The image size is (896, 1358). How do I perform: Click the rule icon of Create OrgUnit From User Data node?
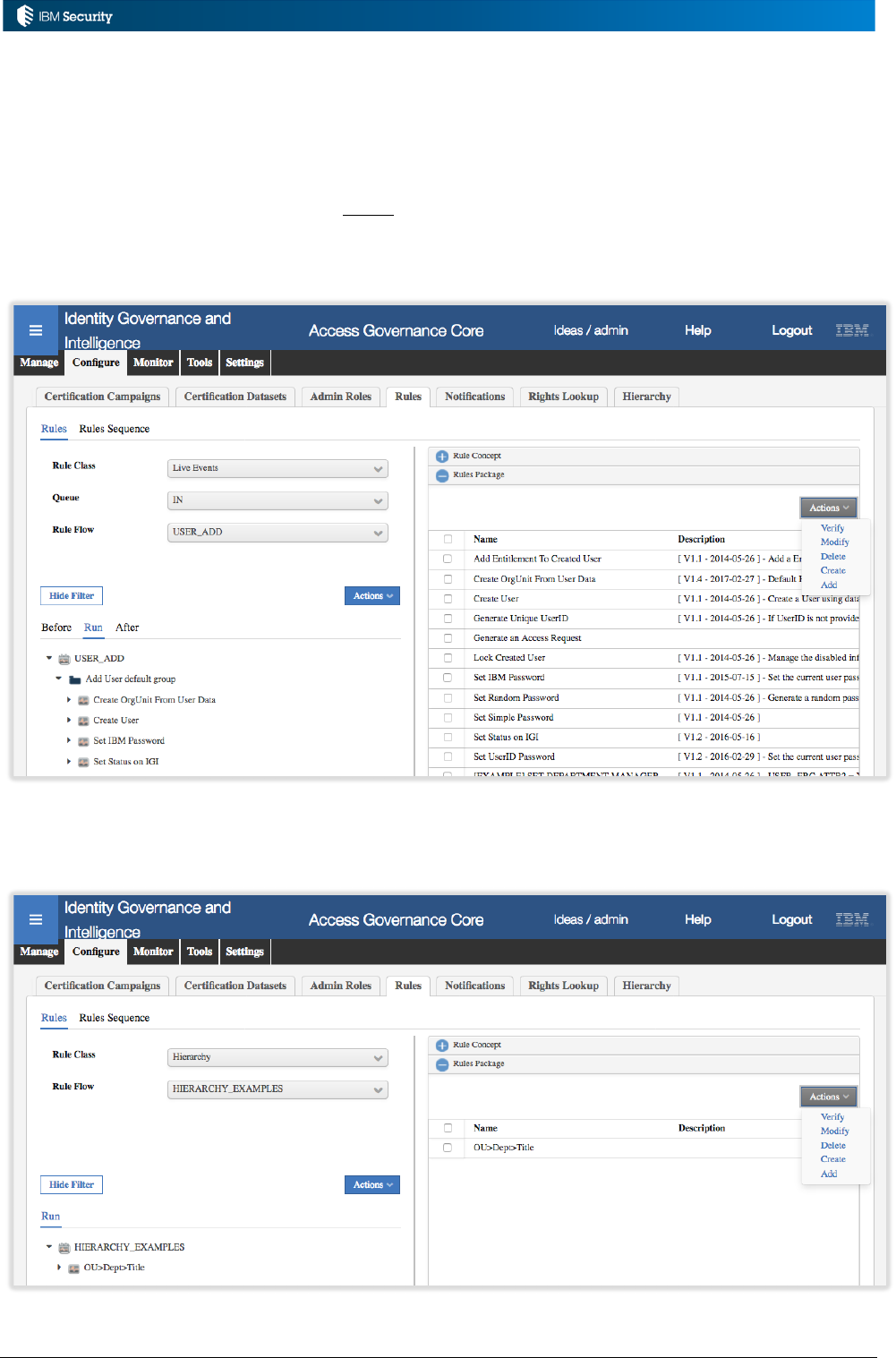[x=83, y=700]
